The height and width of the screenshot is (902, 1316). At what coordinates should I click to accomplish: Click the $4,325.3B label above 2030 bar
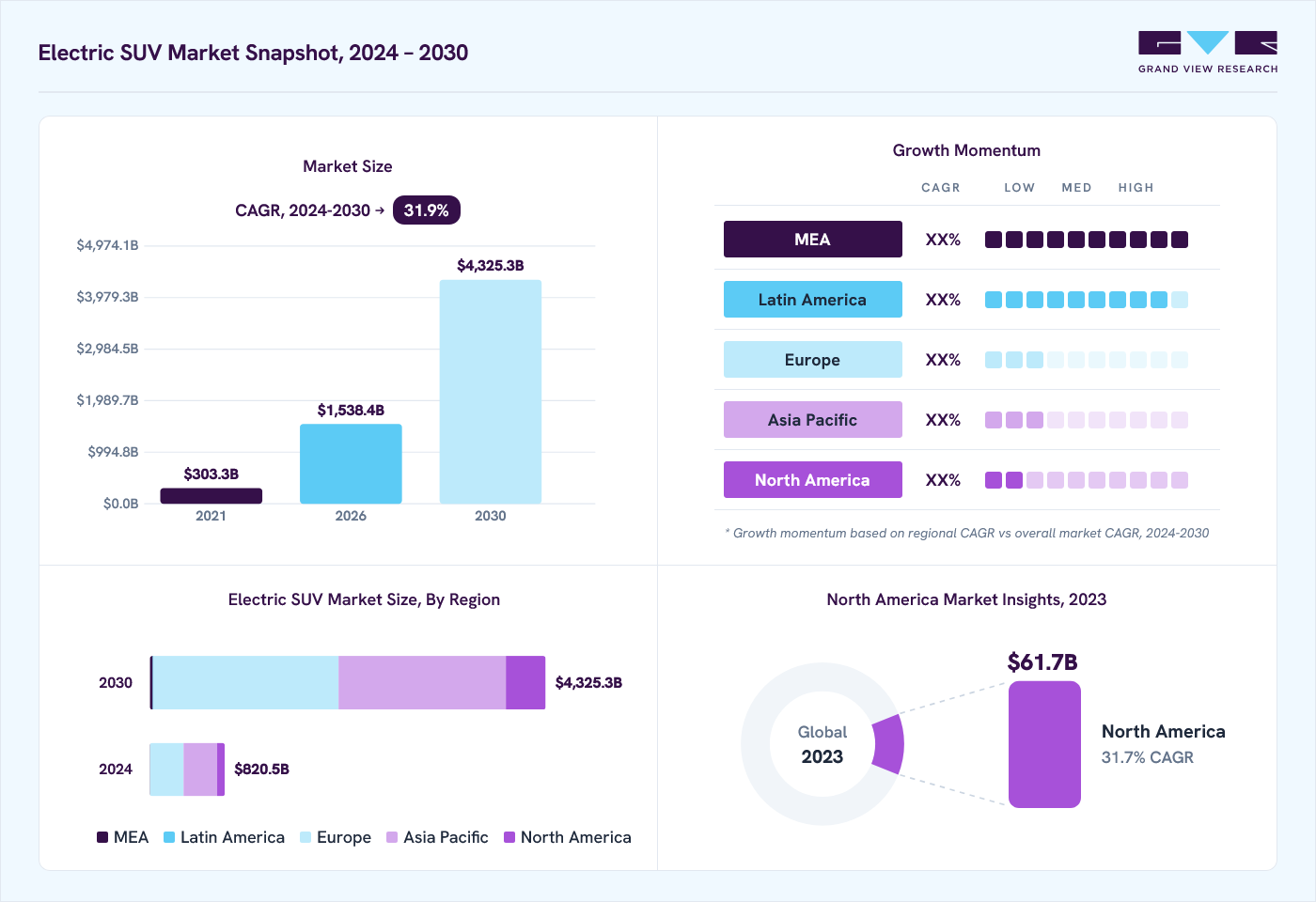[x=491, y=266]
